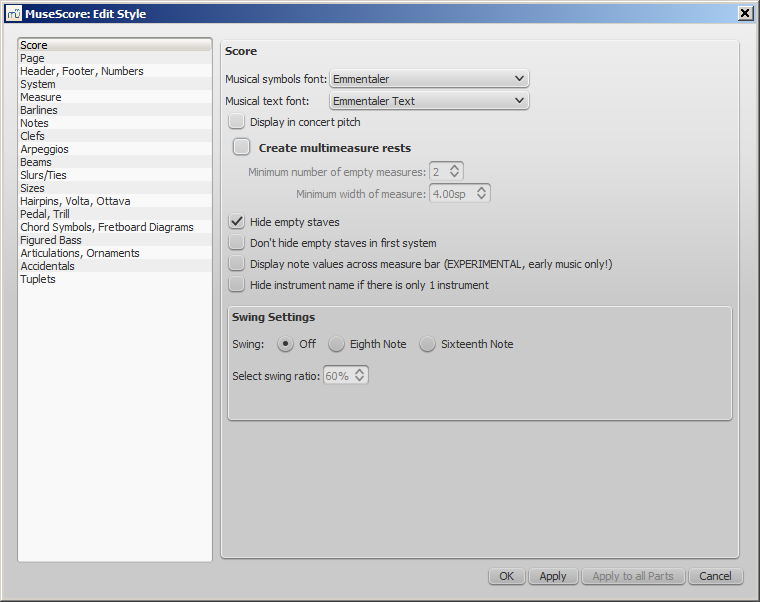This screenshot has height=602, width=760.
Task: Set swing to Sixteenth Note
Action: (x=428, y=344)
